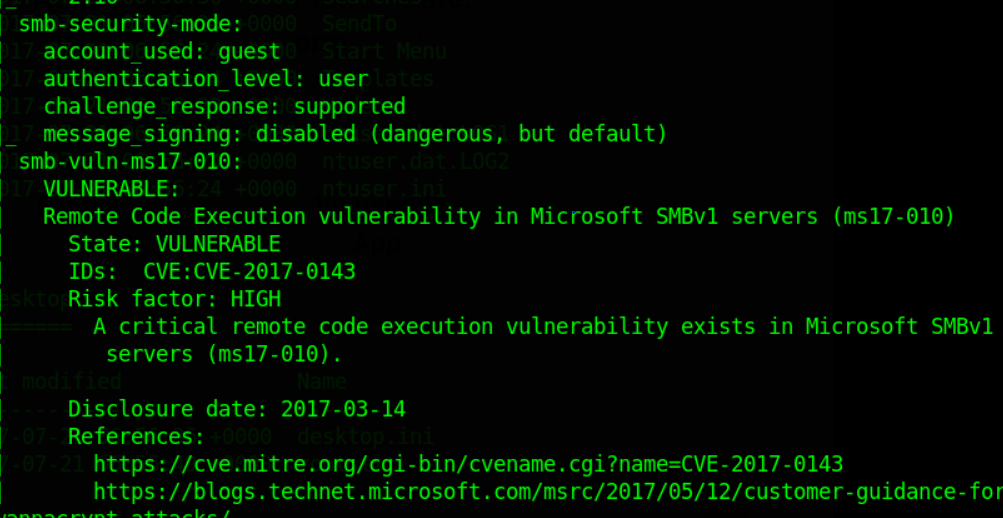This screenshot has height=518, width=1003.
Task: Click the IDs: CVE:CVE-2017-0143 text
Action: click(212, 272)
